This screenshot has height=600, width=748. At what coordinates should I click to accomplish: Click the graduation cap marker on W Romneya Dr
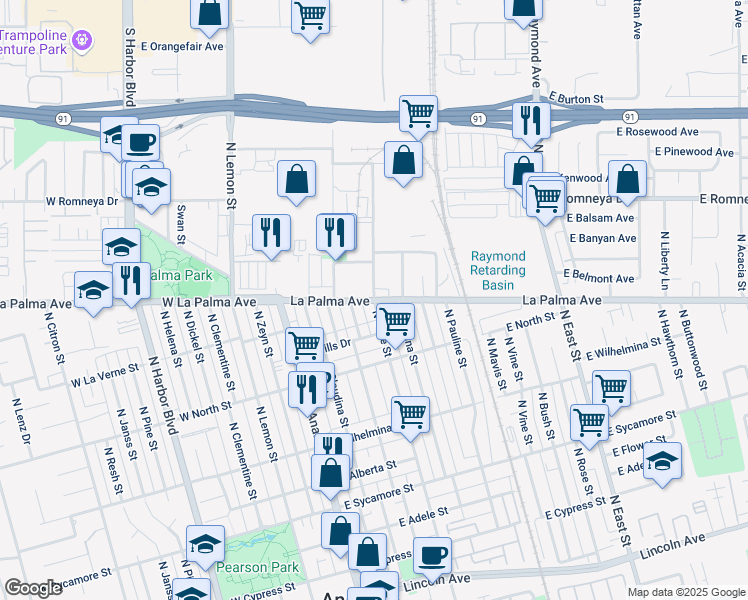point(152,187)
